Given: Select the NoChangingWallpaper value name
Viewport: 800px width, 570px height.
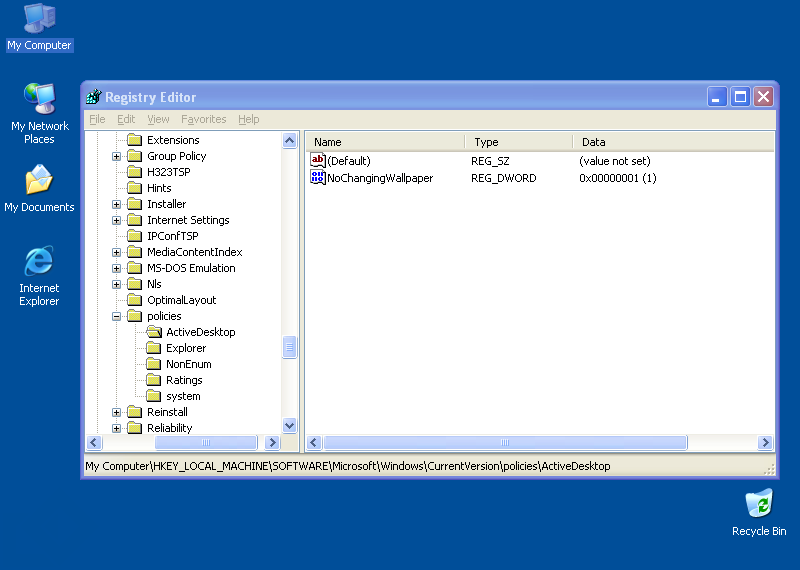Looking at the screenshot, I should (x=380, y=178).
